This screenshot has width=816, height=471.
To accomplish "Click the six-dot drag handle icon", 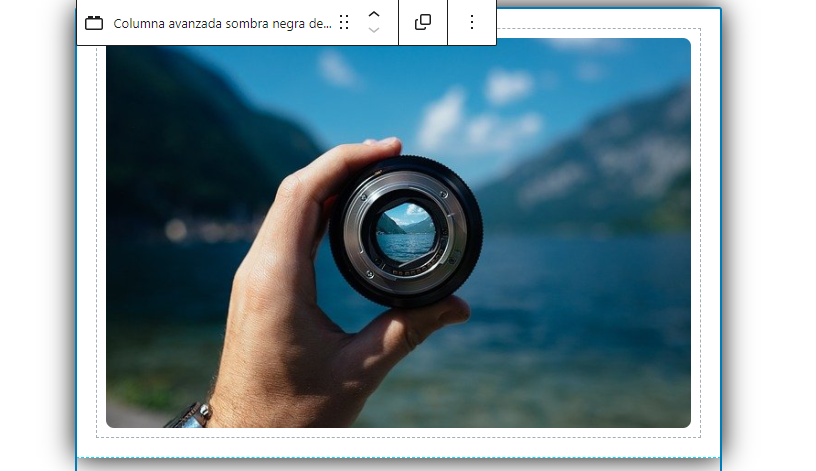I will pos(344,22).
